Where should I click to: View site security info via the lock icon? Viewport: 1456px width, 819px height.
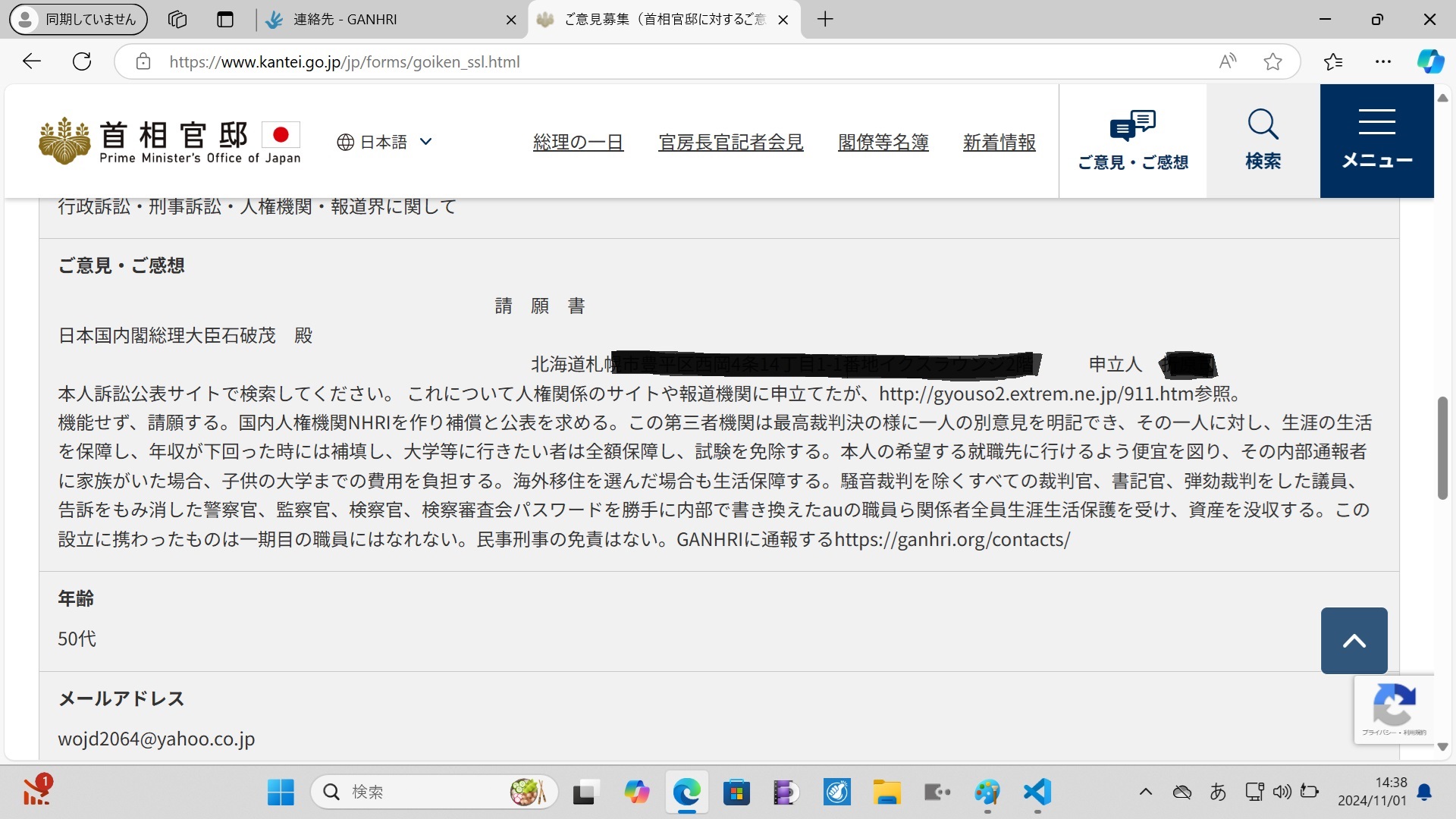[x=143, y=61]
